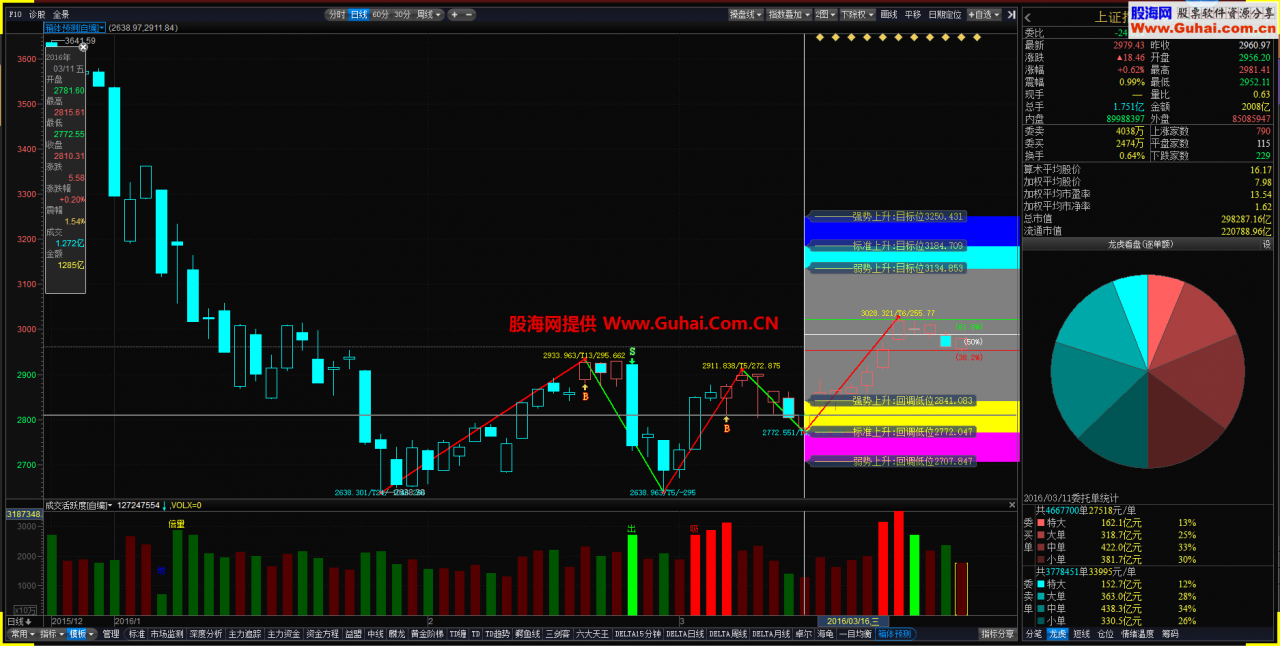Viewport: 1280px width, 646px height.
Task: Toggle 日期定位 date locate
Action: [x=945, y=15]
